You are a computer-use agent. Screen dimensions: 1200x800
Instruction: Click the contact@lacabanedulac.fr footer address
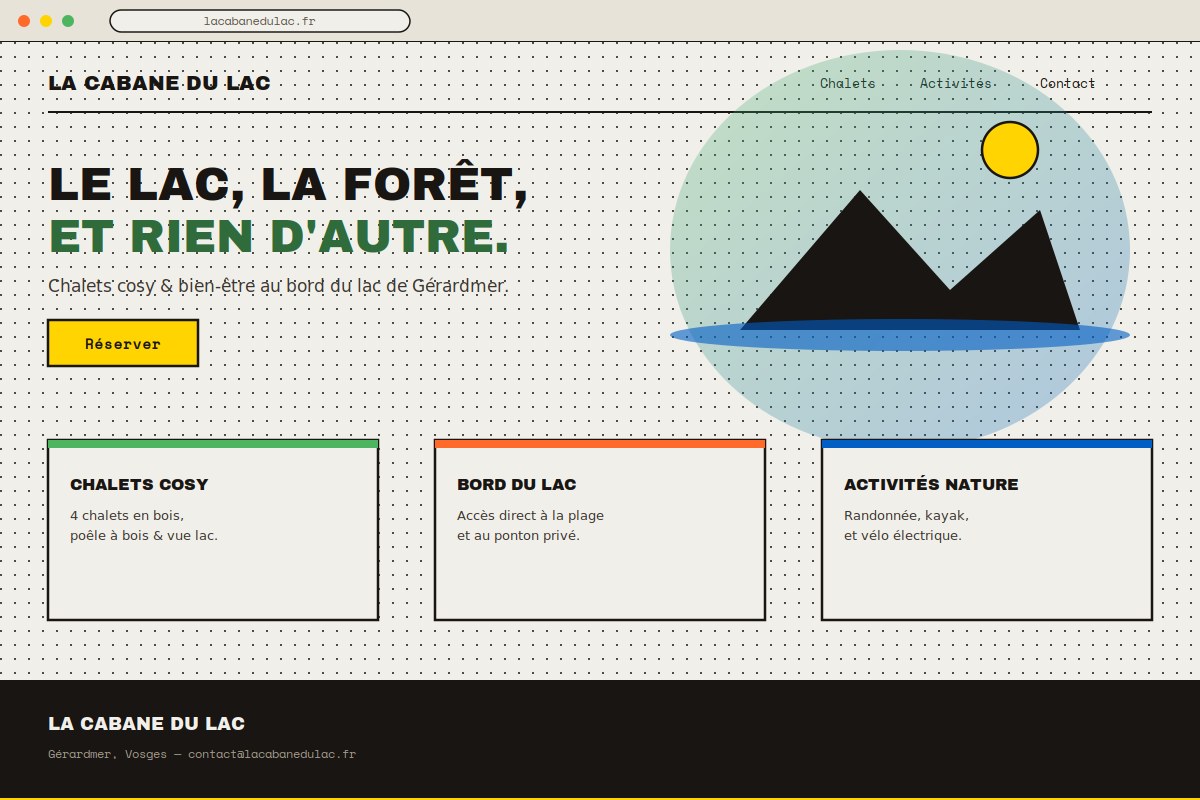272,754
